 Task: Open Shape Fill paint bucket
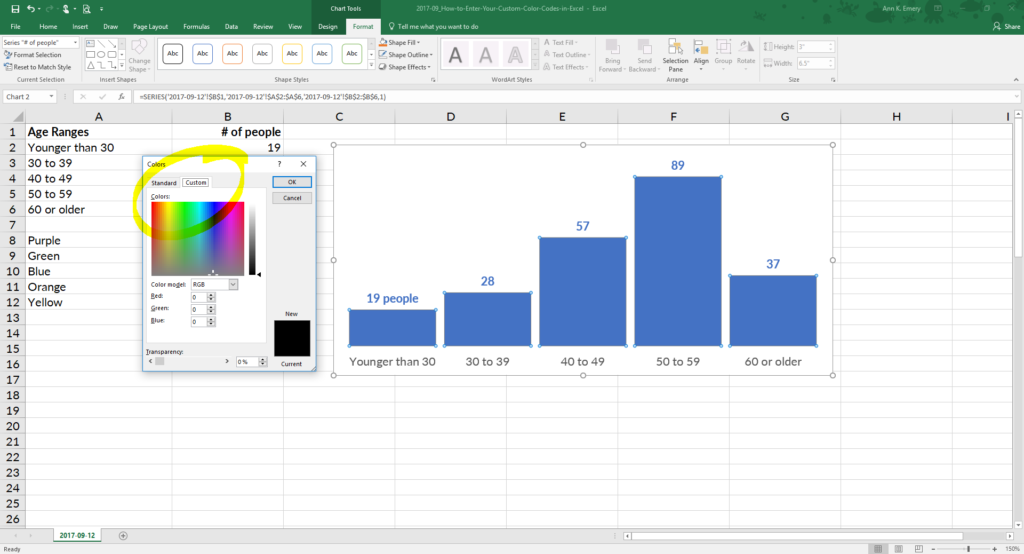(x=383, y=42)
